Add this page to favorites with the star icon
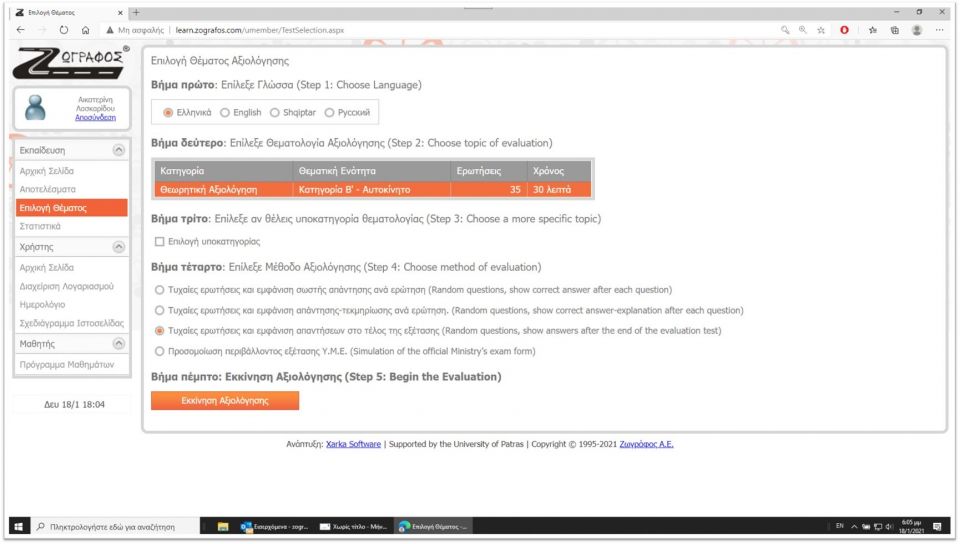 [x=820, y=30]
